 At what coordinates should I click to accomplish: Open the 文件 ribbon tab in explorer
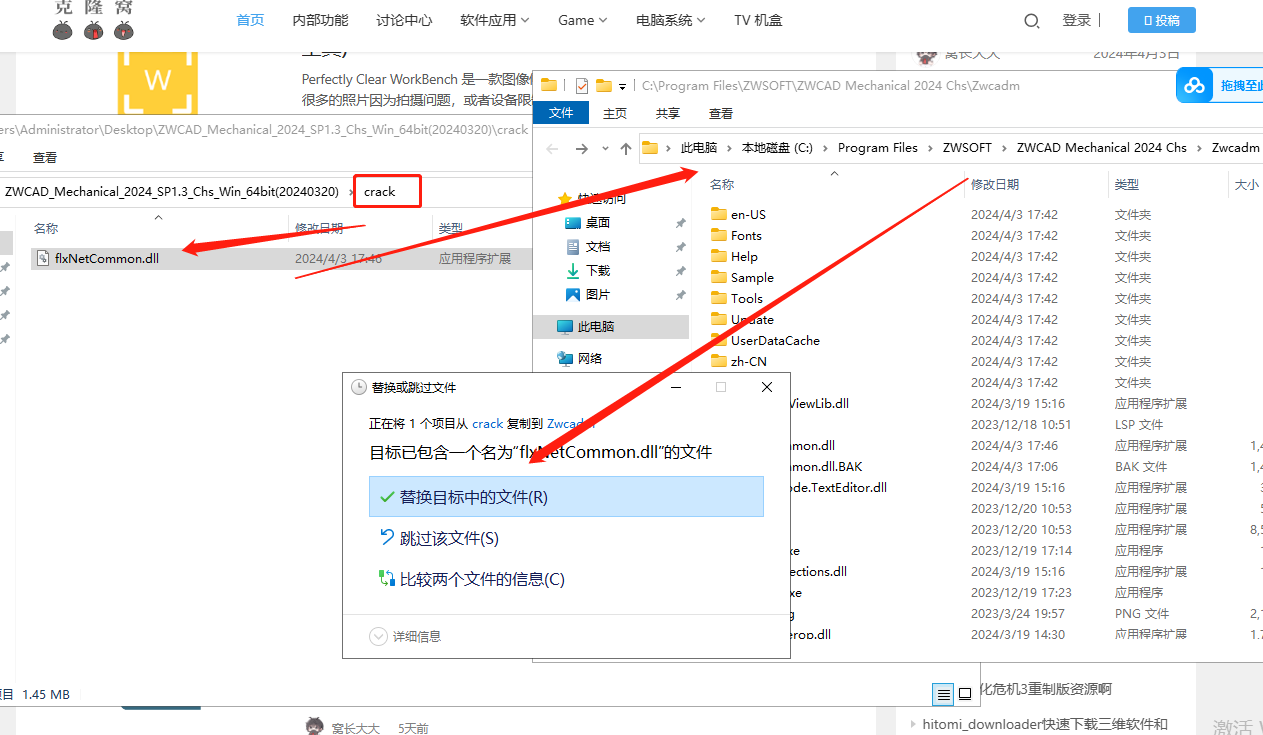coord(561,113)
